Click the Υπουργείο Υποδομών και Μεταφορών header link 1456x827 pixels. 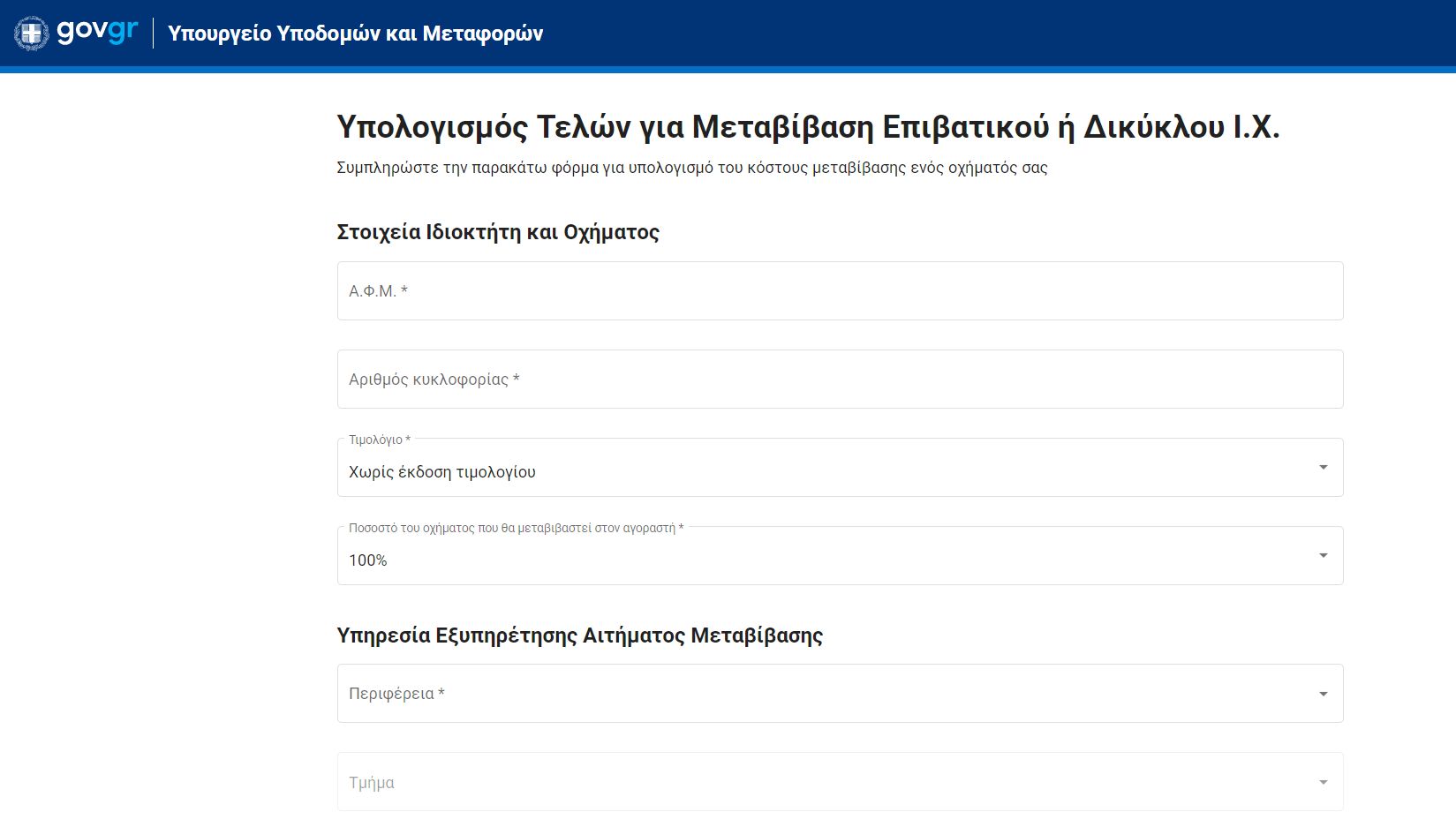coord(355,34)
